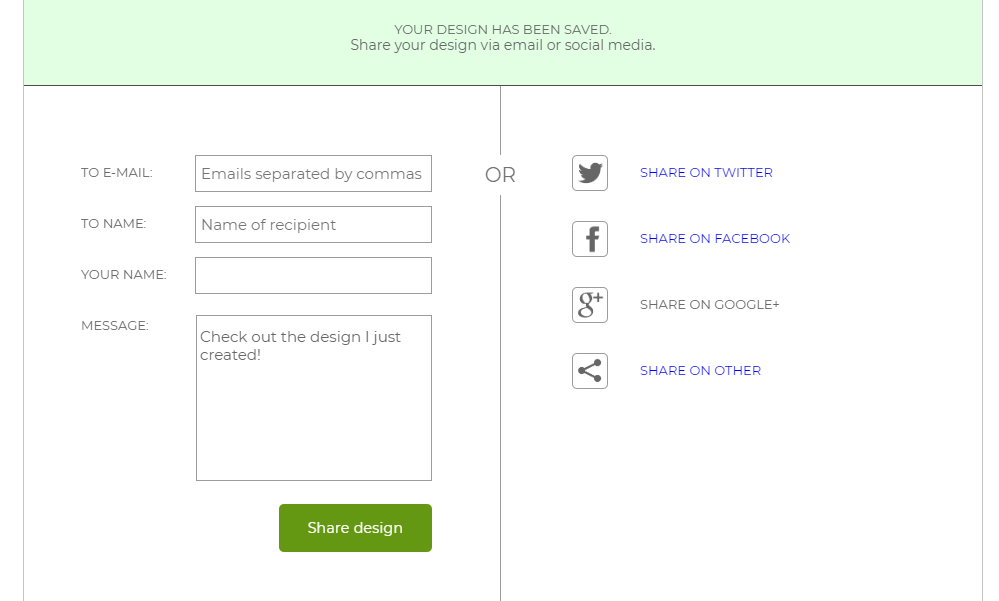Click the Facebook f icon
This screenshot has height=601, width=999.
(x=590, y=239)
